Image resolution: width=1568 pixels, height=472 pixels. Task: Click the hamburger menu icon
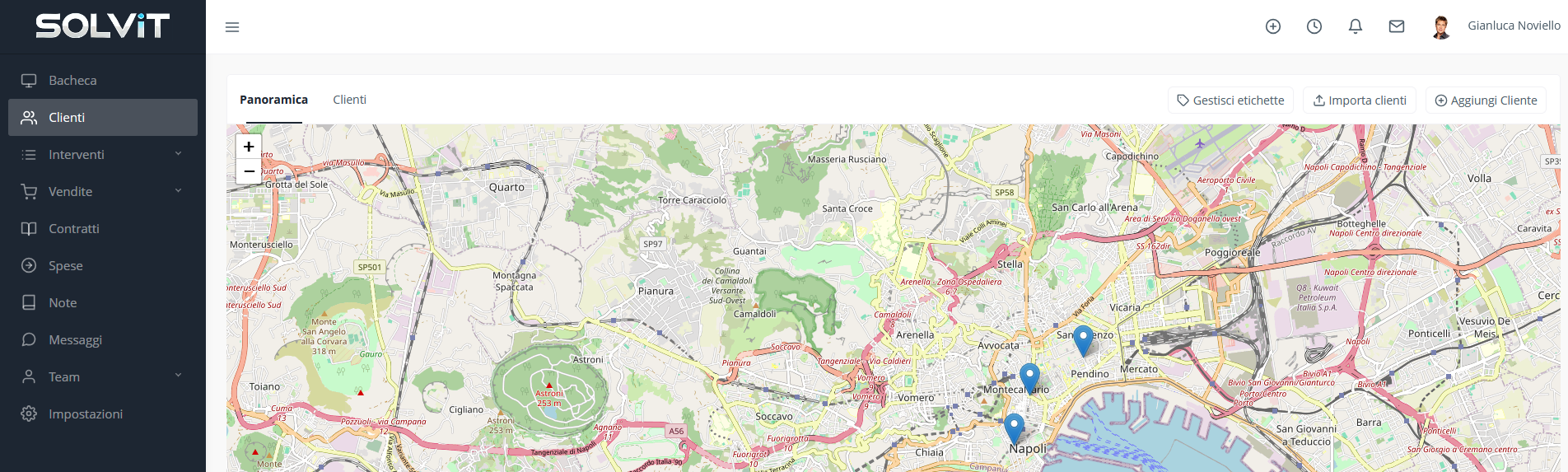pyautogui.click(x=232, y=27)
